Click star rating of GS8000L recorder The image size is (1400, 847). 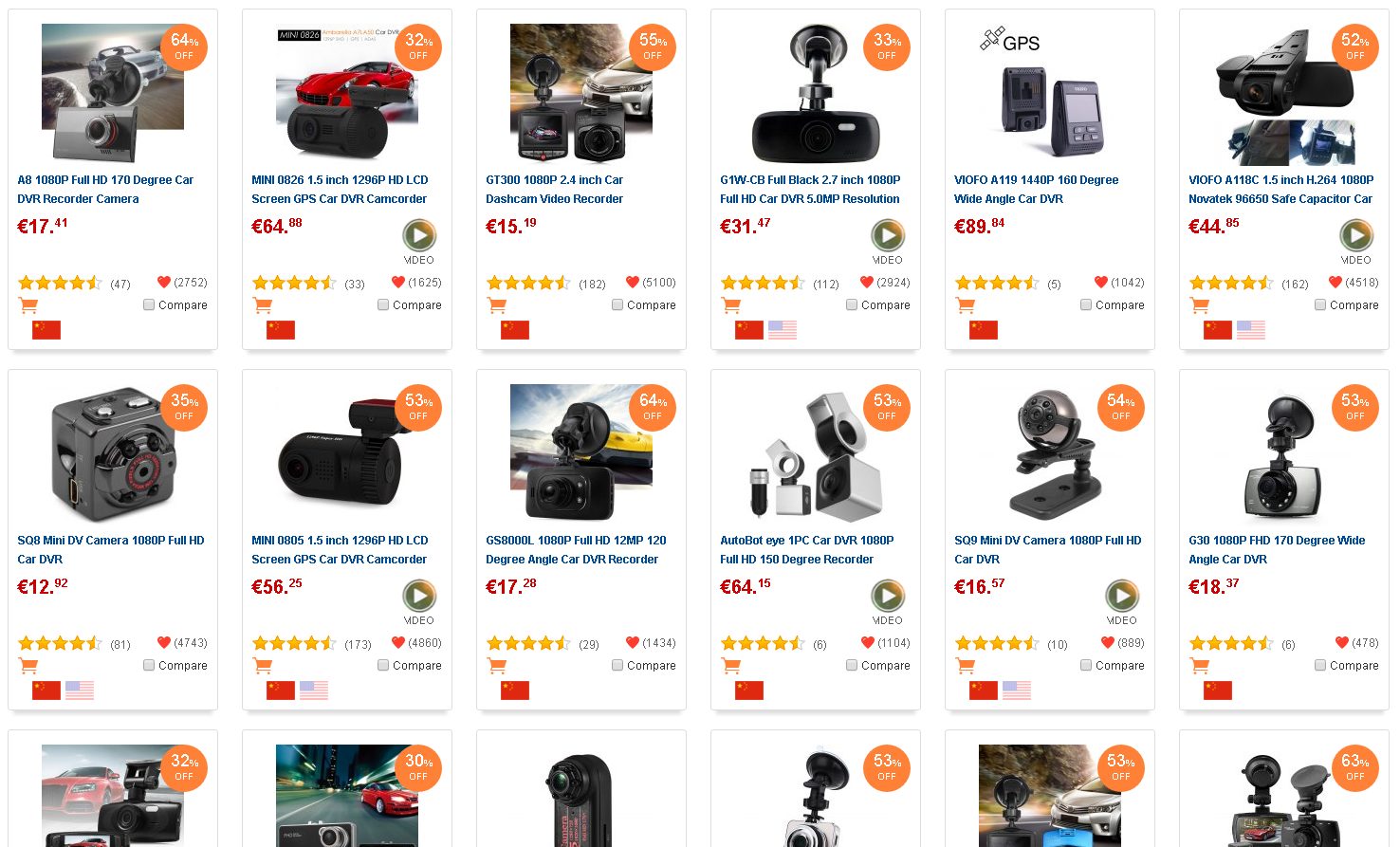[x=527, y=644]
